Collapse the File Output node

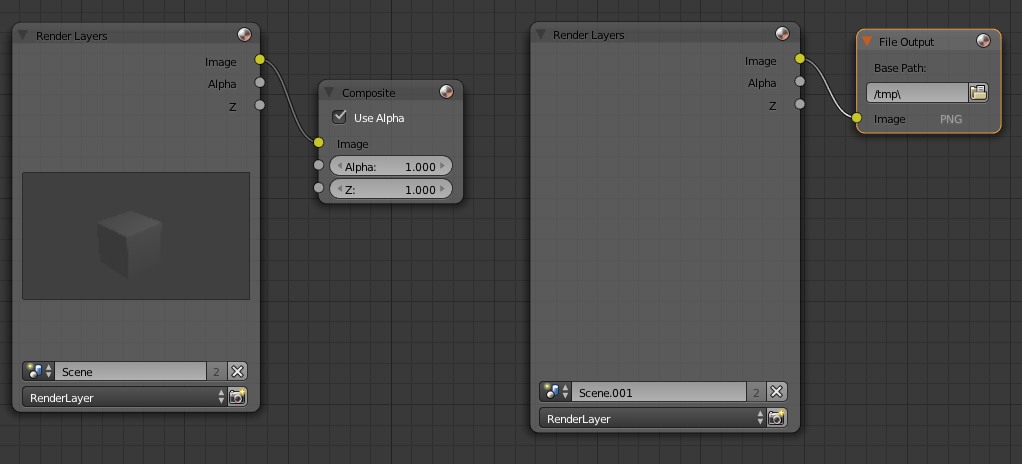pyautogui.click(x=867, y=41)
